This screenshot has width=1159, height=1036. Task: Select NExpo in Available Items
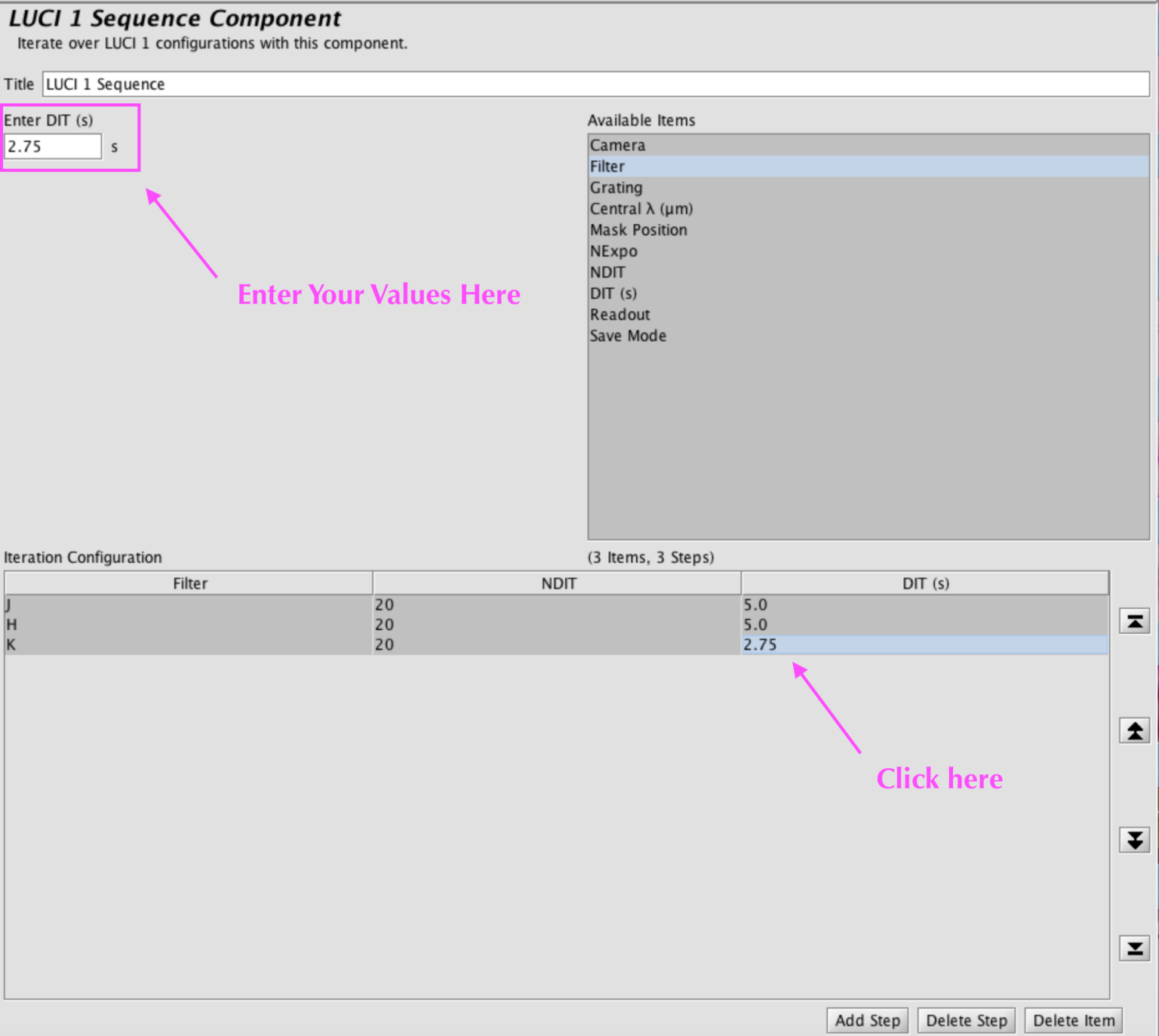[x=868, y=251]
